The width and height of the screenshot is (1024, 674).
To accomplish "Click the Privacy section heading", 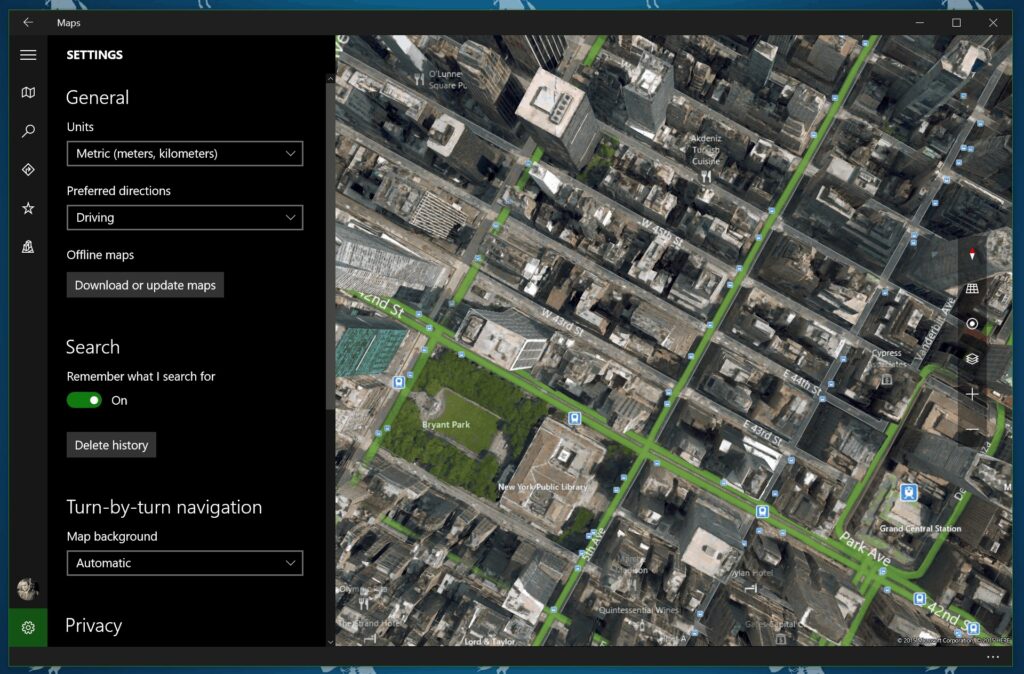I will [93, 626].
